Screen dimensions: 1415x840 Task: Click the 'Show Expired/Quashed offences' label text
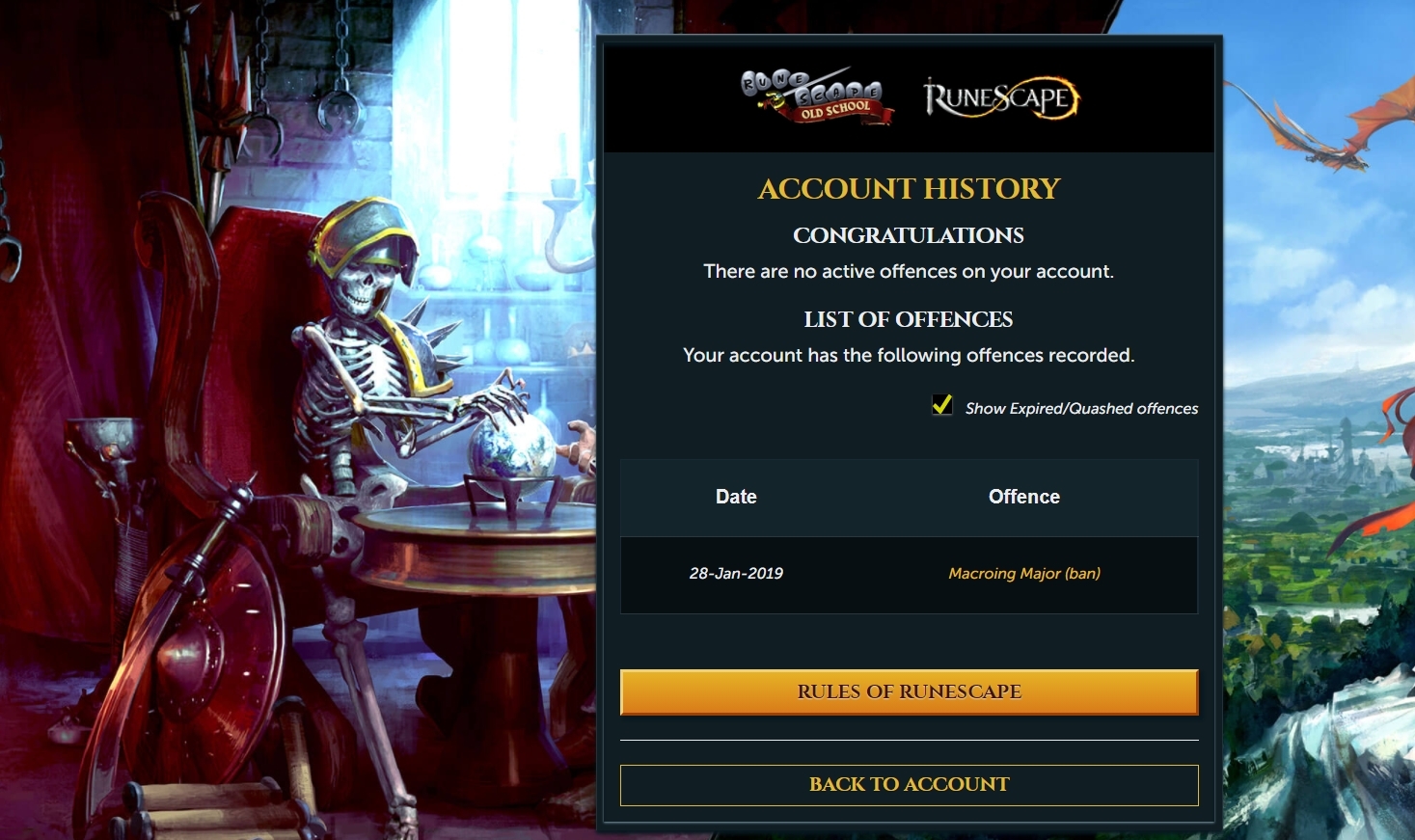tap(1081, 408)
